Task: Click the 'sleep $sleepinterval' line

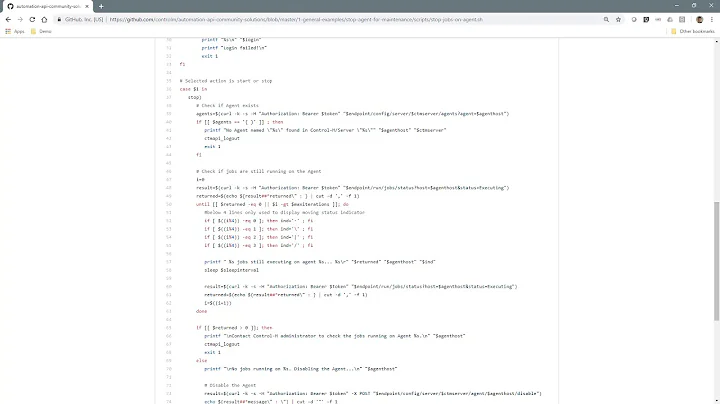Action: pos(231,270)
